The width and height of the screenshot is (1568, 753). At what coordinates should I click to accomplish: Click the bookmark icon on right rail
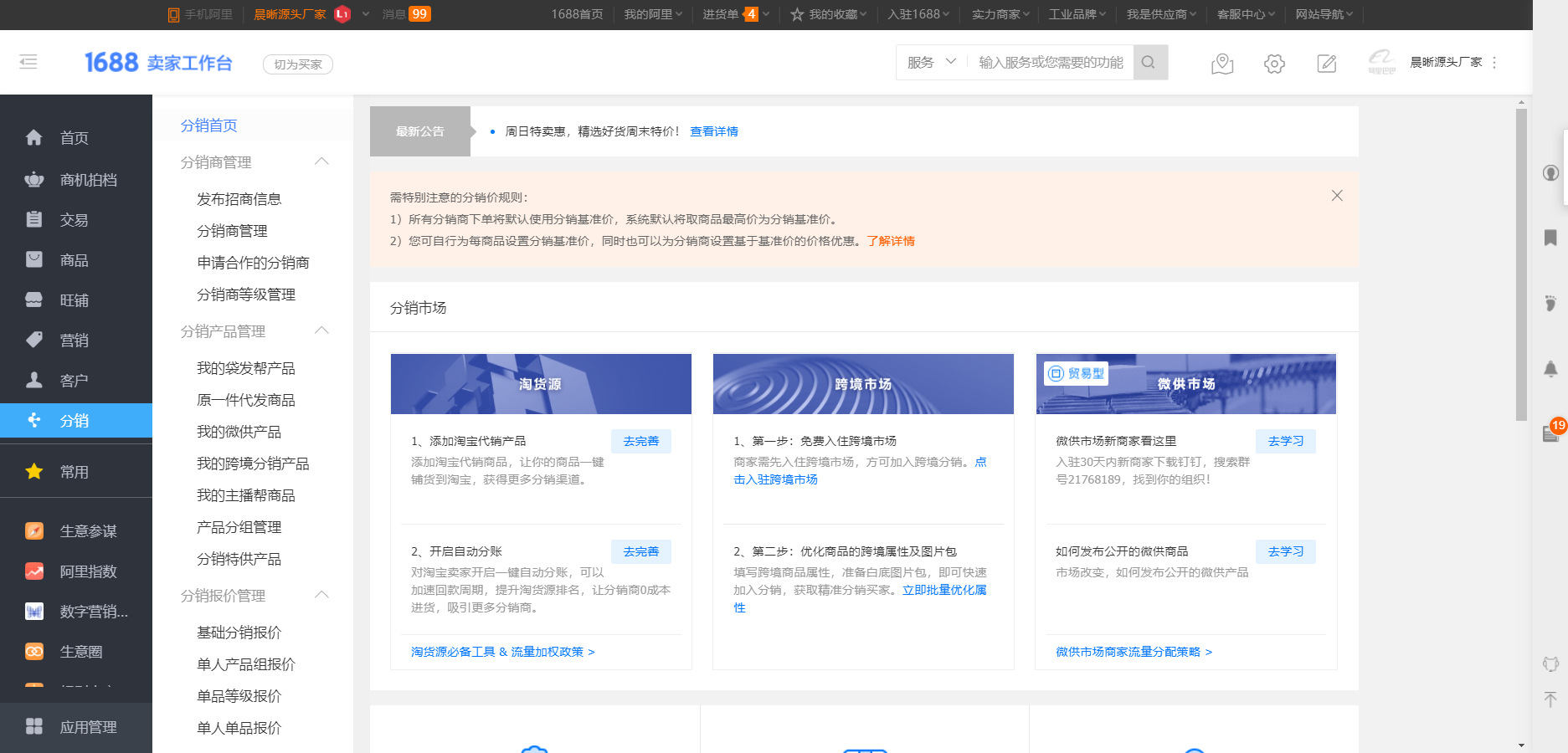click(1550, 238)
